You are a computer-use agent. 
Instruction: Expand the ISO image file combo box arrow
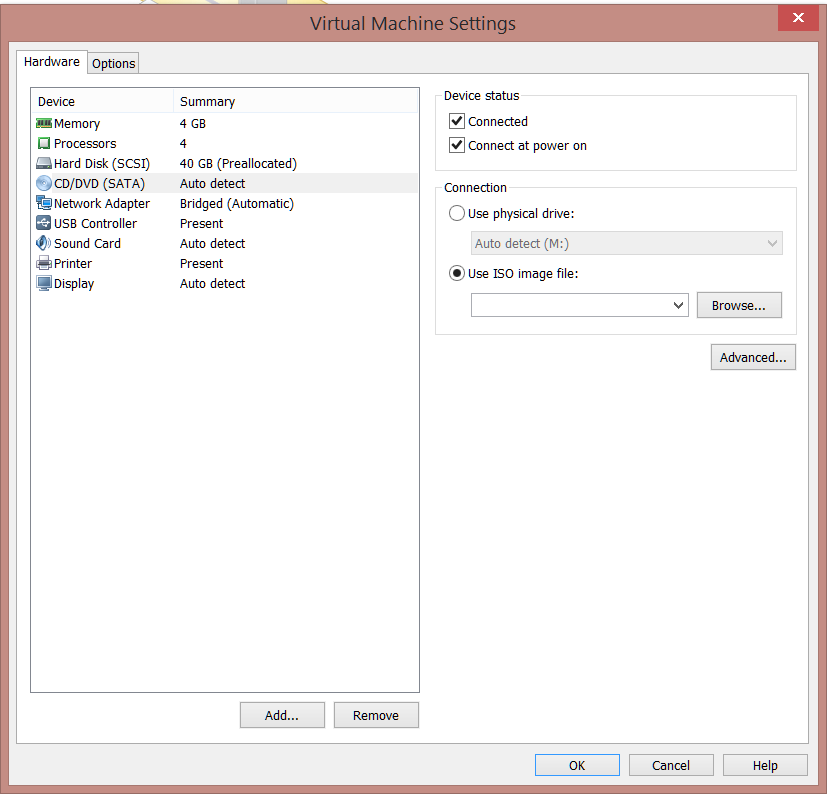pos(678,305)
